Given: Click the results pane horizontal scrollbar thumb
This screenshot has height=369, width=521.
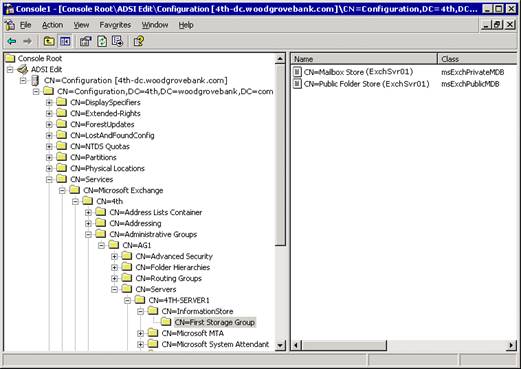Looking at the screenshot, I should click(344, 345).
